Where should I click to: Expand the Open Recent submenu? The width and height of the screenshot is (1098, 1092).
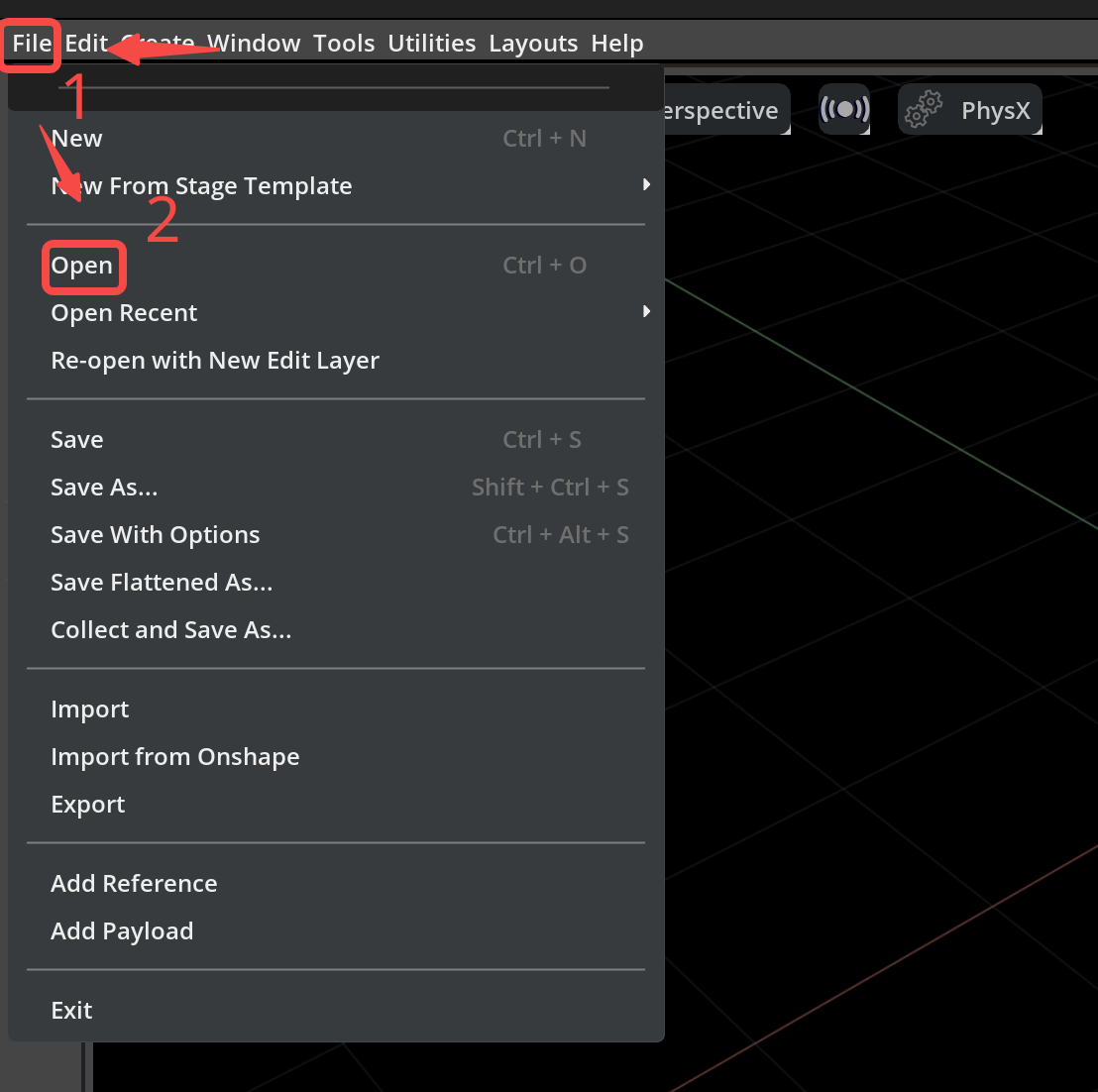pyautogui.click(x=336, y=313)
